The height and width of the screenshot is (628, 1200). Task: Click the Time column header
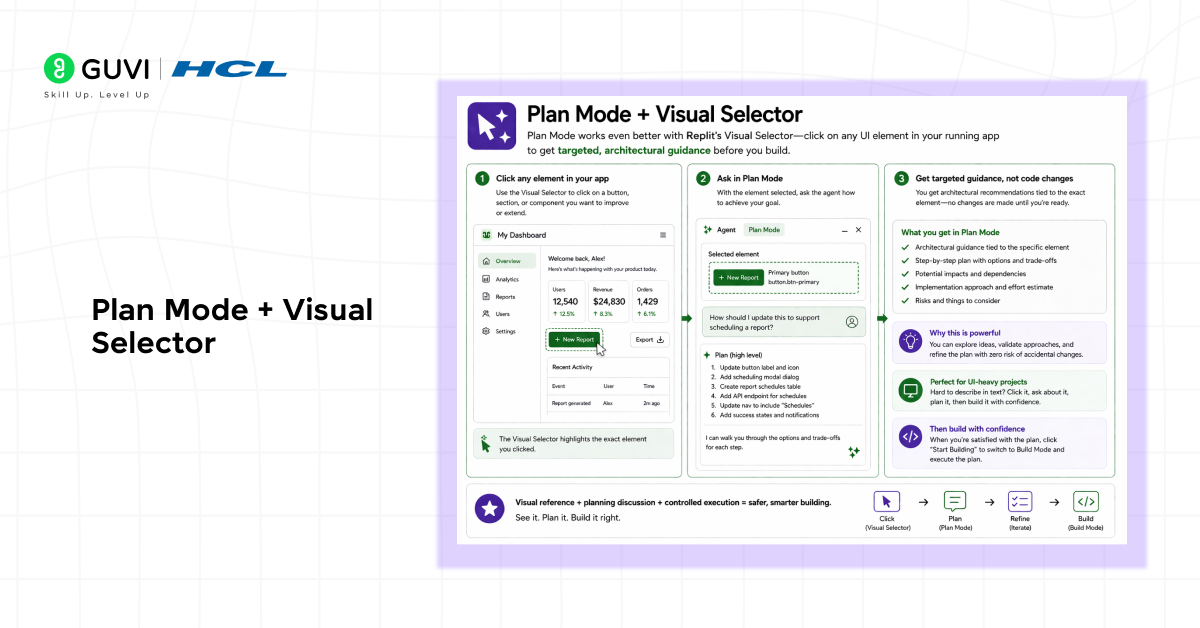click(649, 385)
